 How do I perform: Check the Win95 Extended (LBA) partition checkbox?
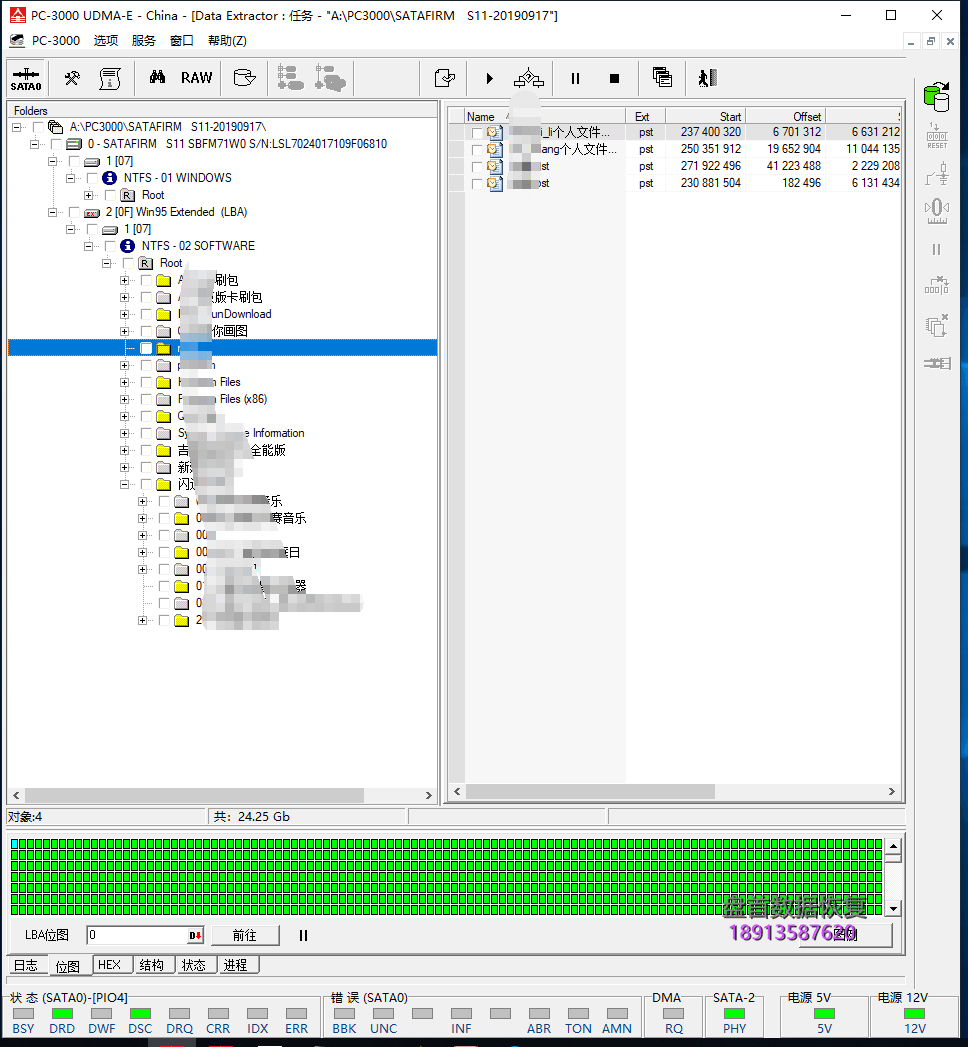coord(74,212)
